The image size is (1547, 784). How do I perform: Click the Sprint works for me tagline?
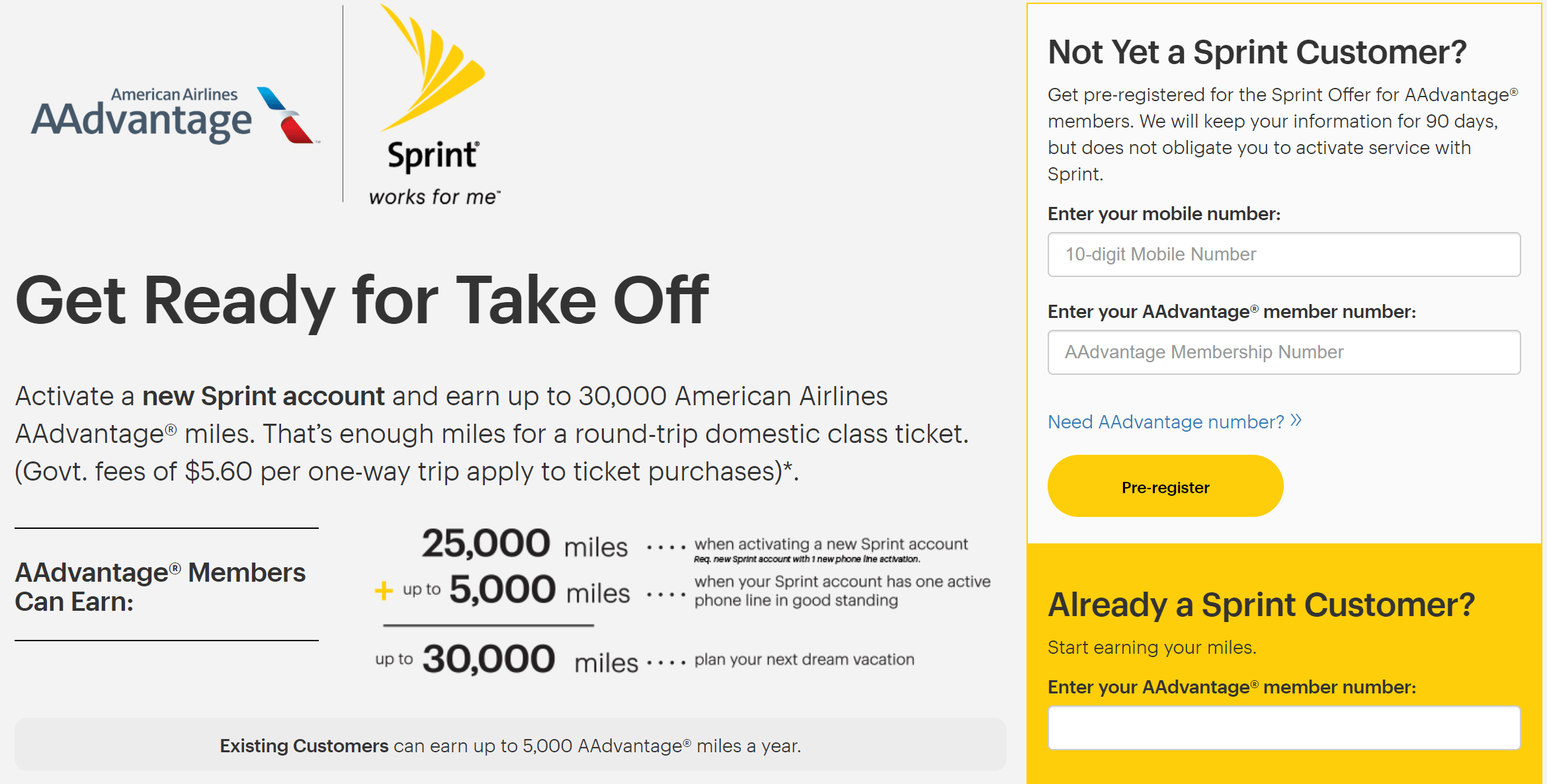coord(435,197)
